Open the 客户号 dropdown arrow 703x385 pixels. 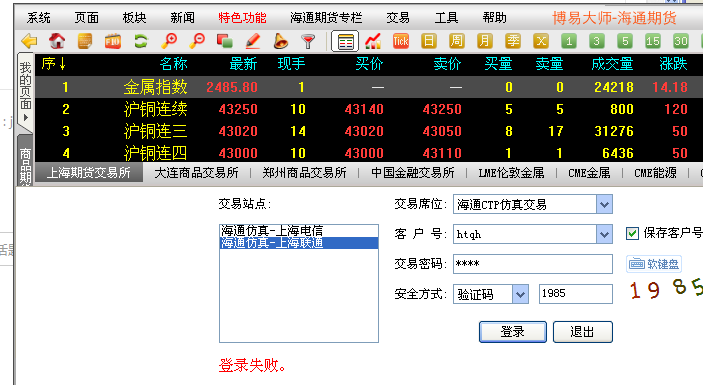click(604, 234)
